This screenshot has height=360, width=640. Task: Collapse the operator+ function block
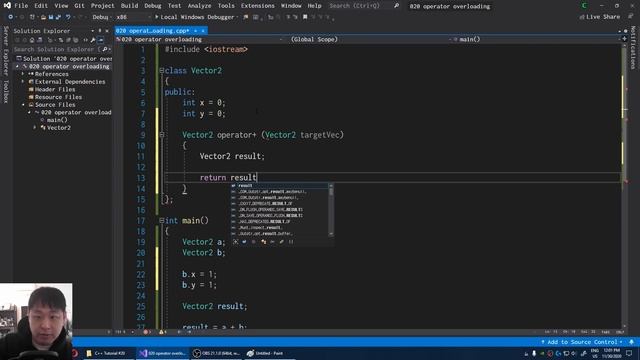click(162, 135)
